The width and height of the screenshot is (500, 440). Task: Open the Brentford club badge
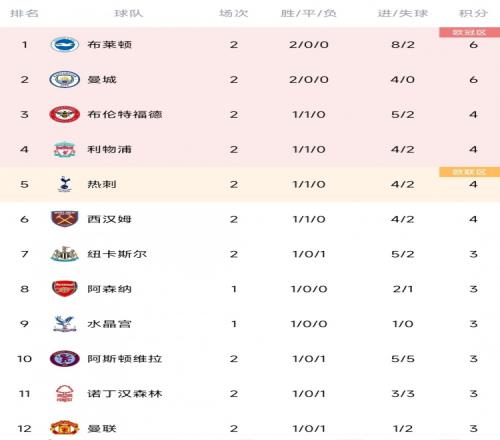click(65, 114)
